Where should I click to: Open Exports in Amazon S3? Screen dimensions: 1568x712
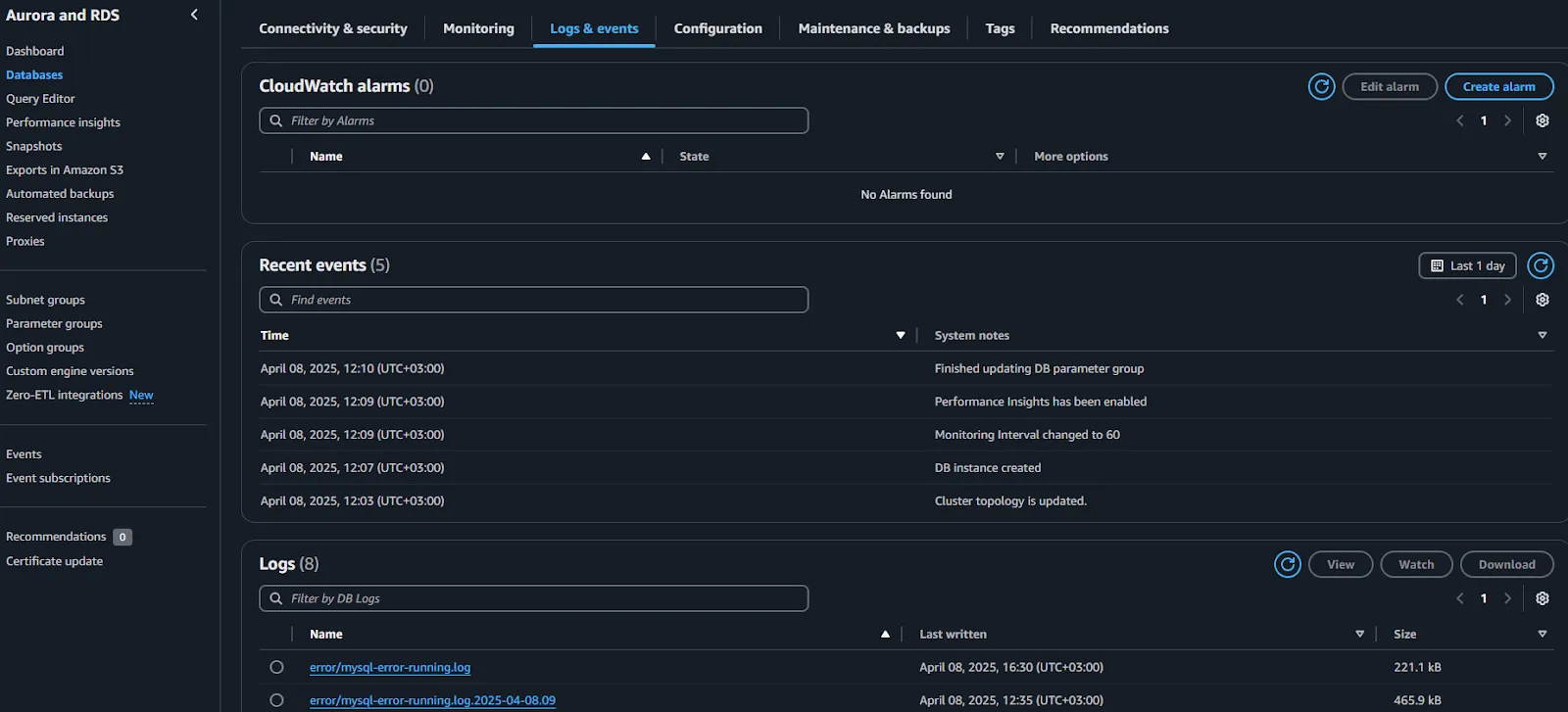65,169
